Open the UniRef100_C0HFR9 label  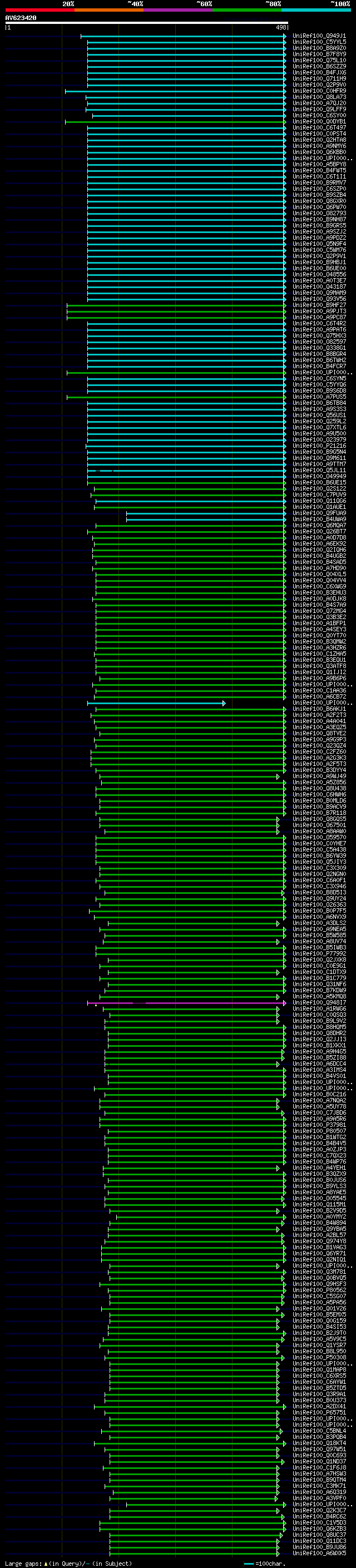[x=319, y=91]
